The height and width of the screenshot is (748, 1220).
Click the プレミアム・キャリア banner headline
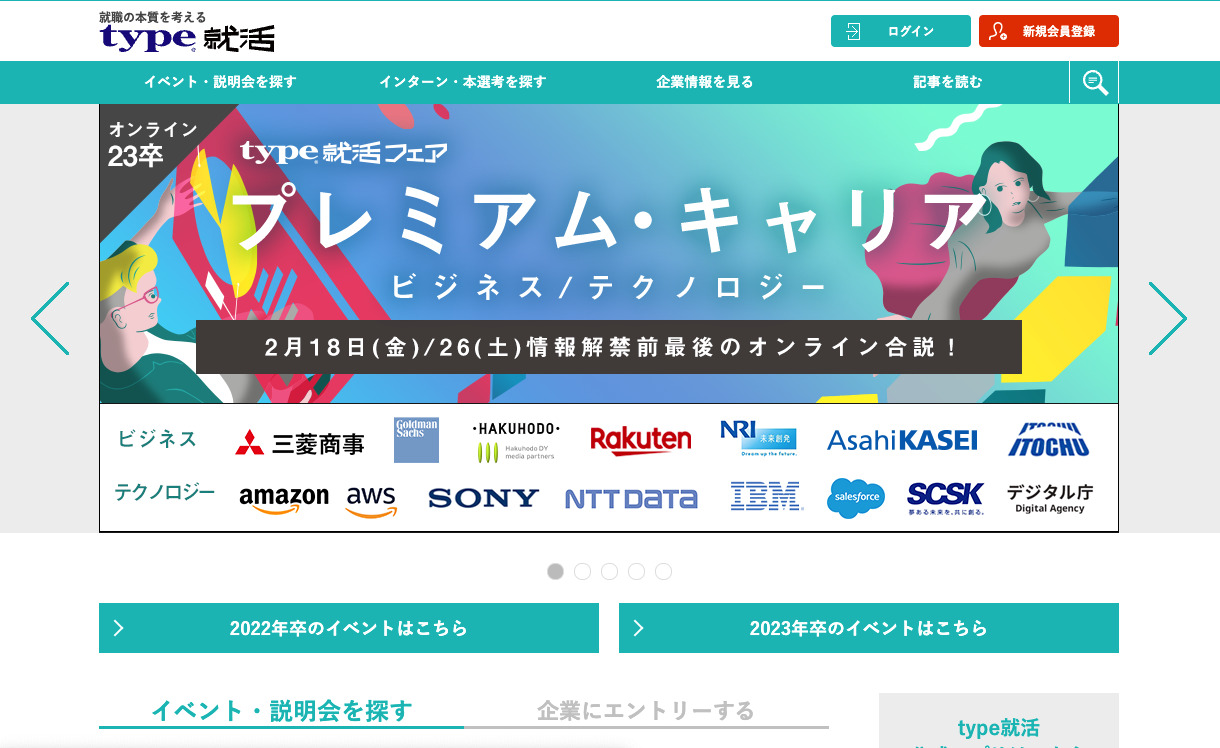611,221
